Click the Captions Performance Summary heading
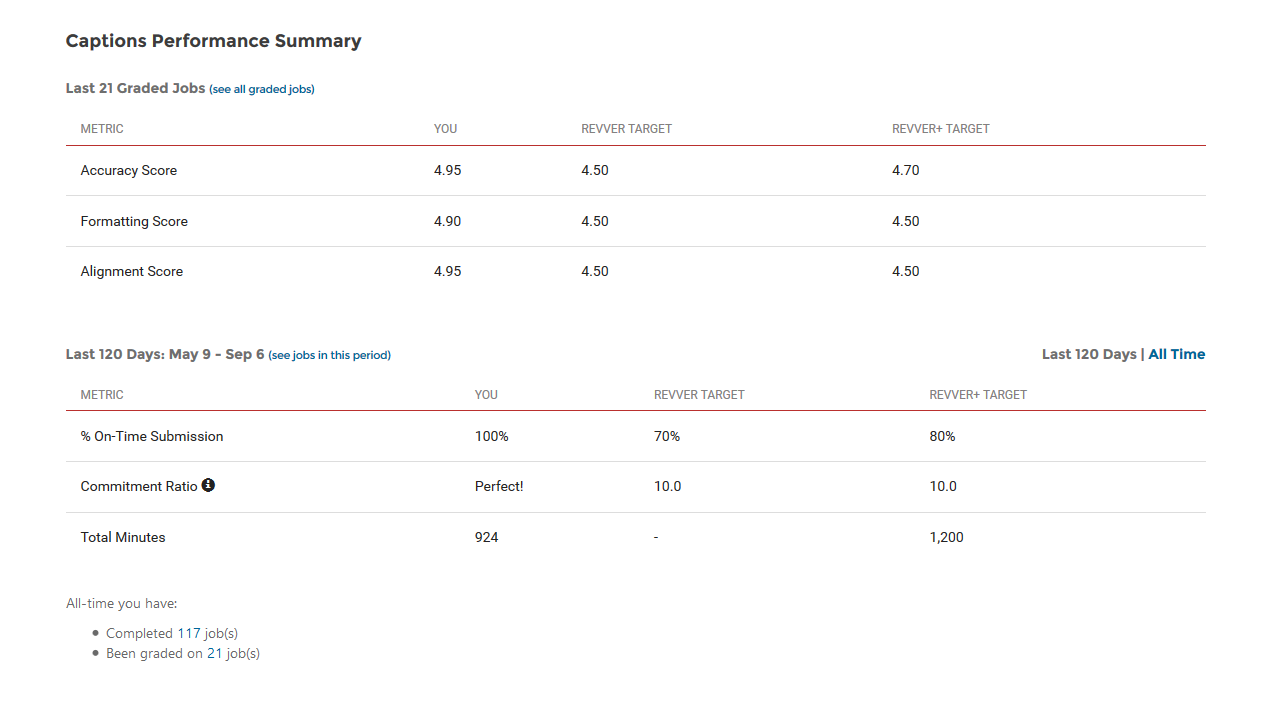The image size is (1267, 701). pos(213,41)
